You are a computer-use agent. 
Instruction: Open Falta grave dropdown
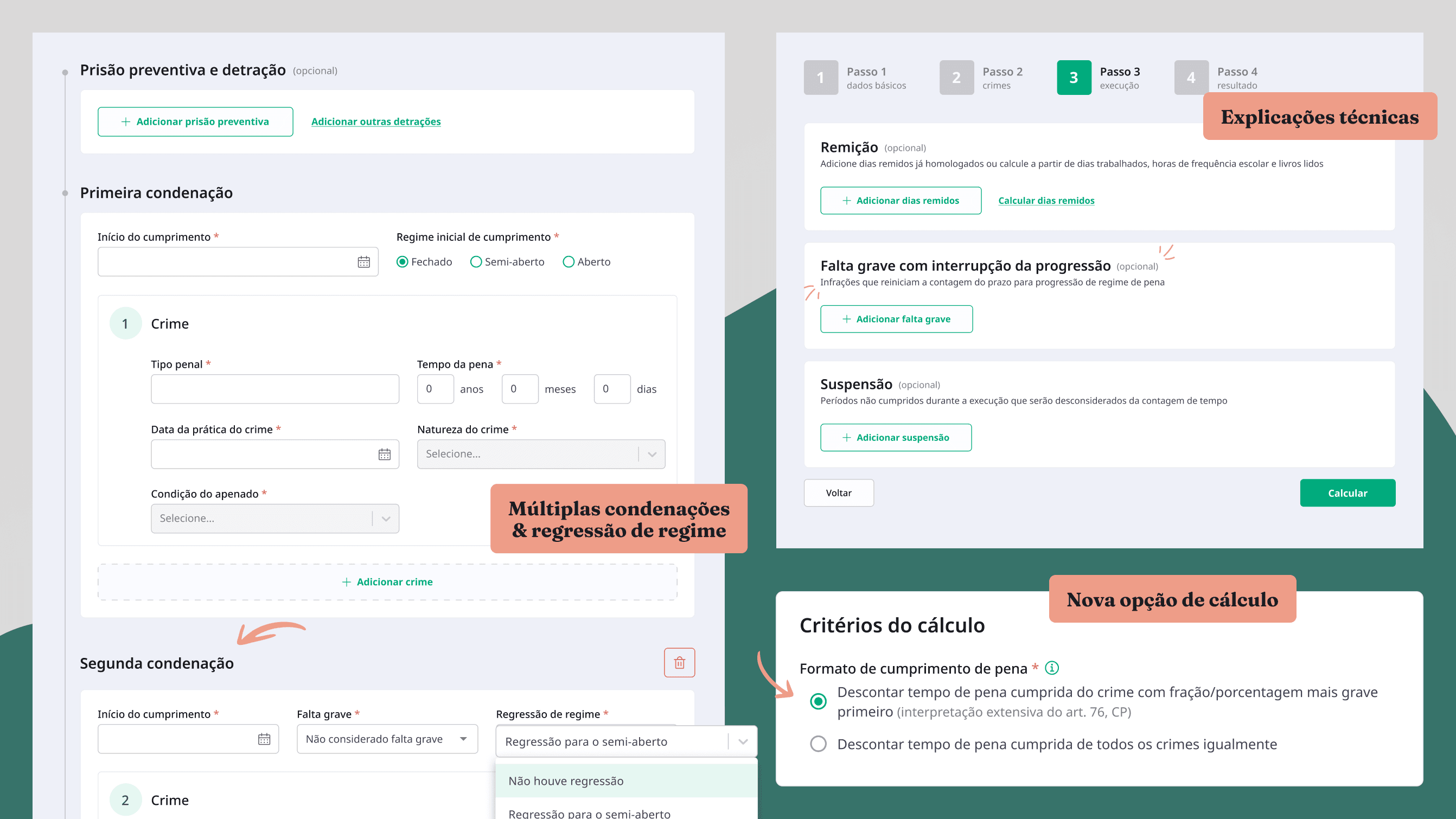coord(387,739)
